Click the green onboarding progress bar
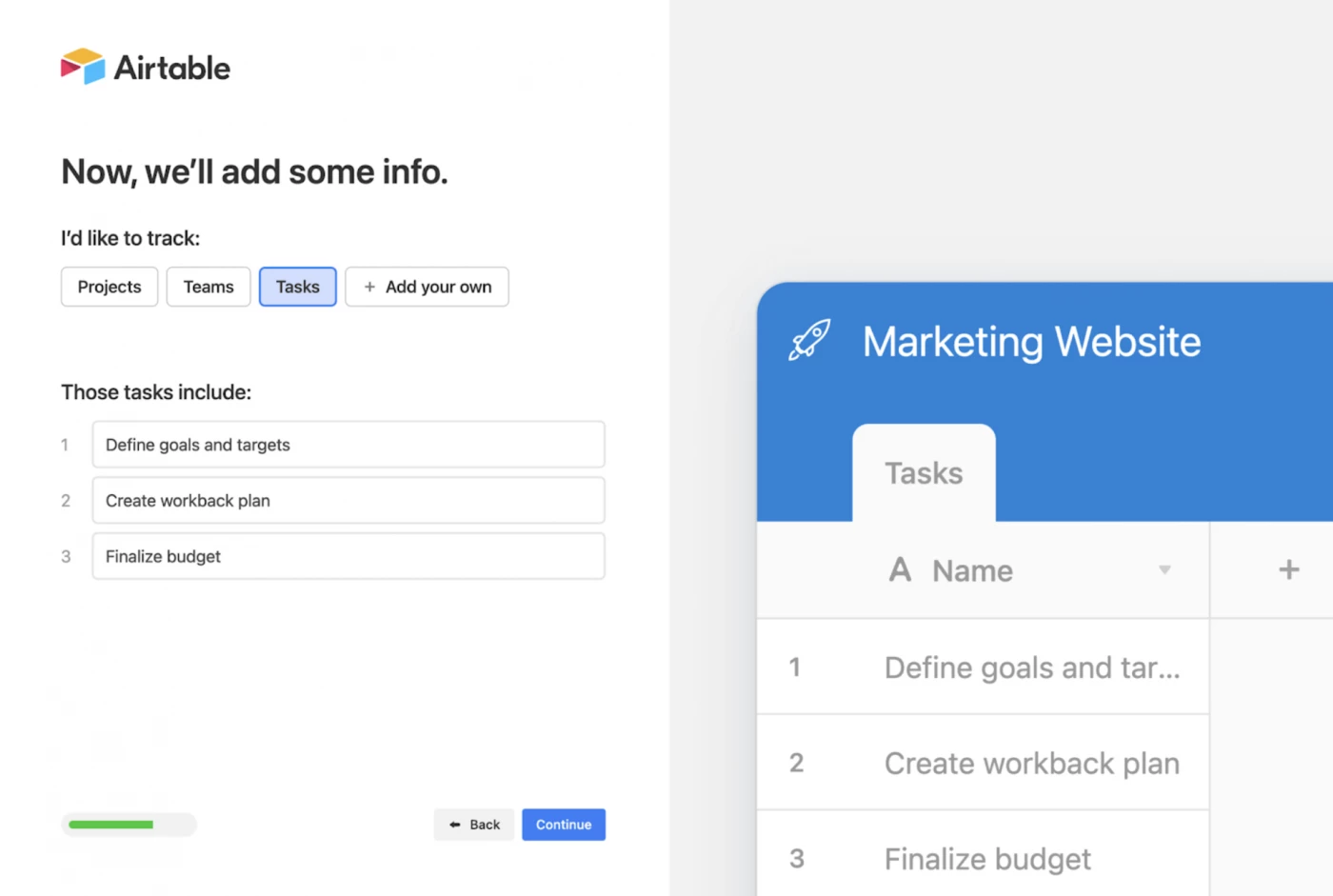The height and width of the screenshot is (896, 1333). tap(129, 825)
